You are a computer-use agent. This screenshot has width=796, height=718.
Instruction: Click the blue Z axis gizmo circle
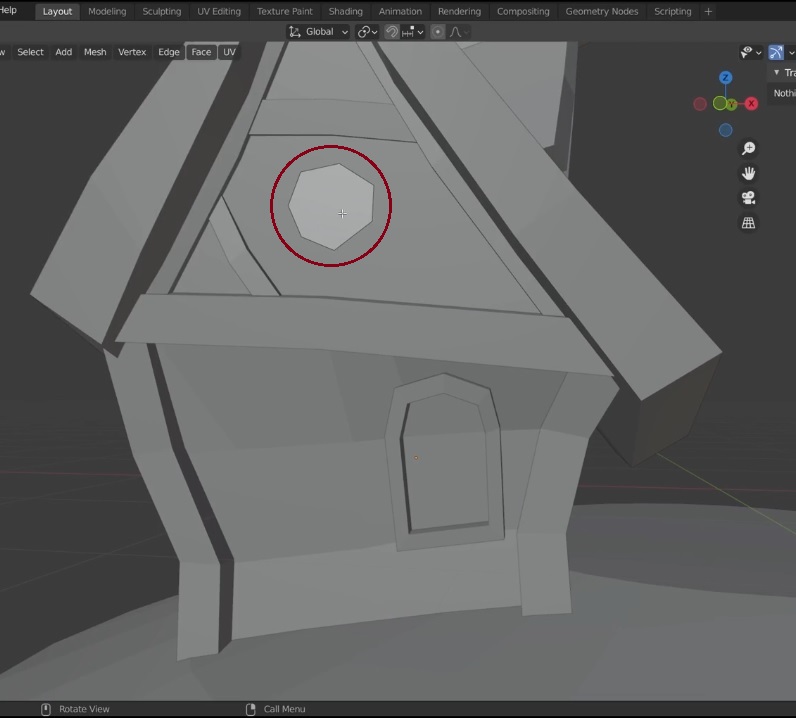(726, 78)
